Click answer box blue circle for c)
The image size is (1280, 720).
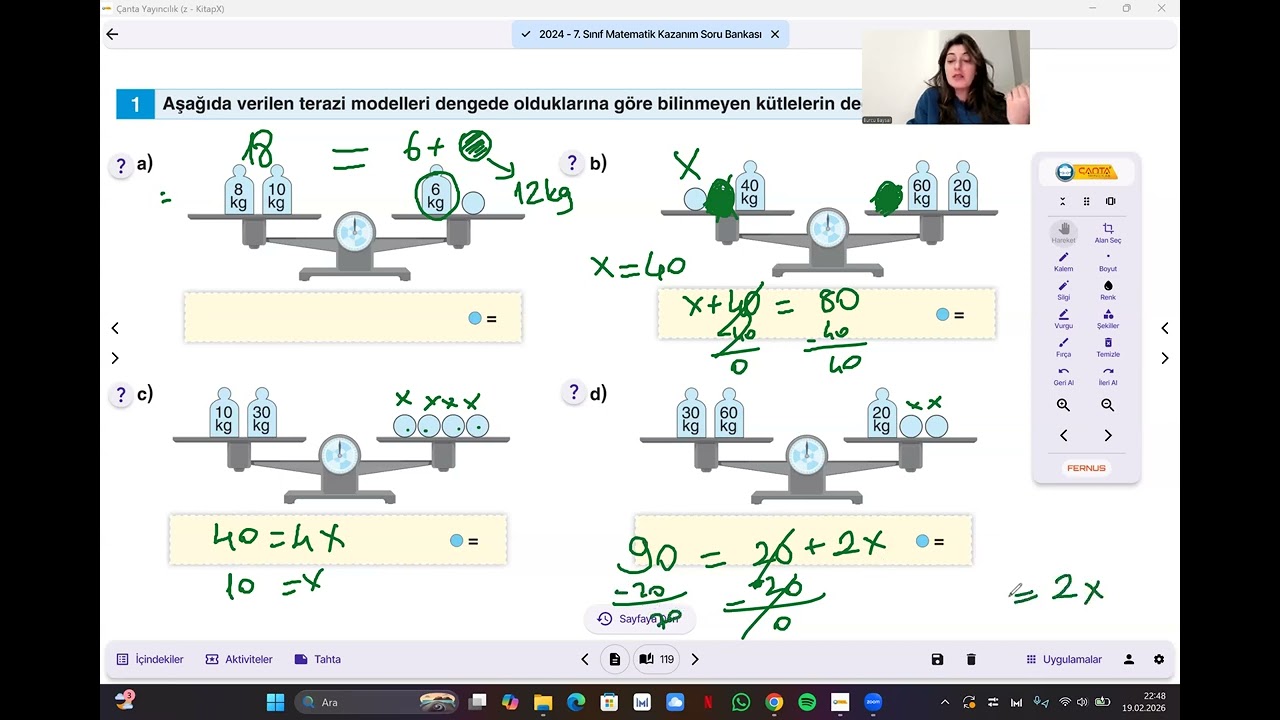pos(457,541)
